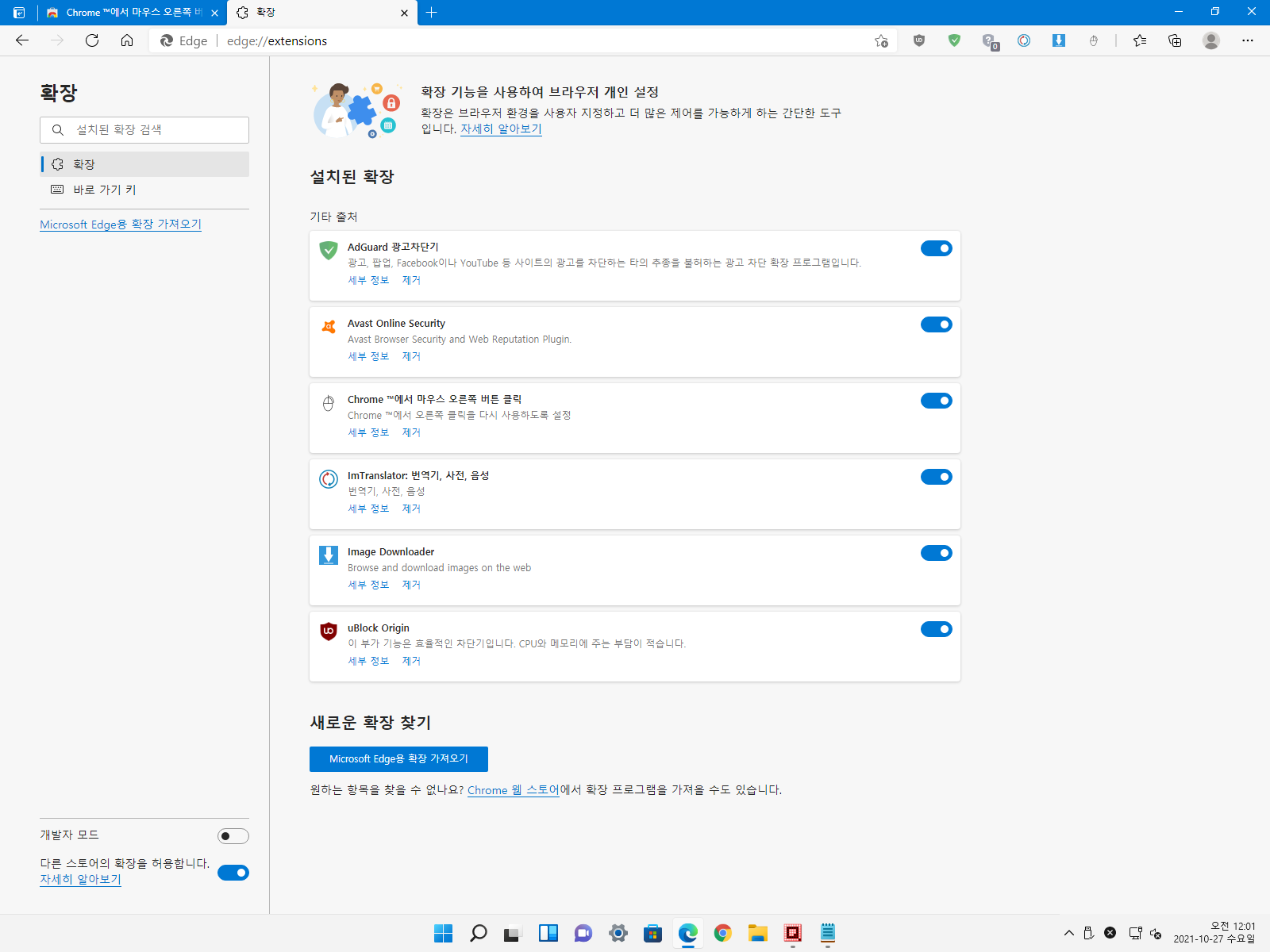Open the Settings and more ellipsis menu
The height and width of the screenshot is (952, 1270).
[1248, 40]
